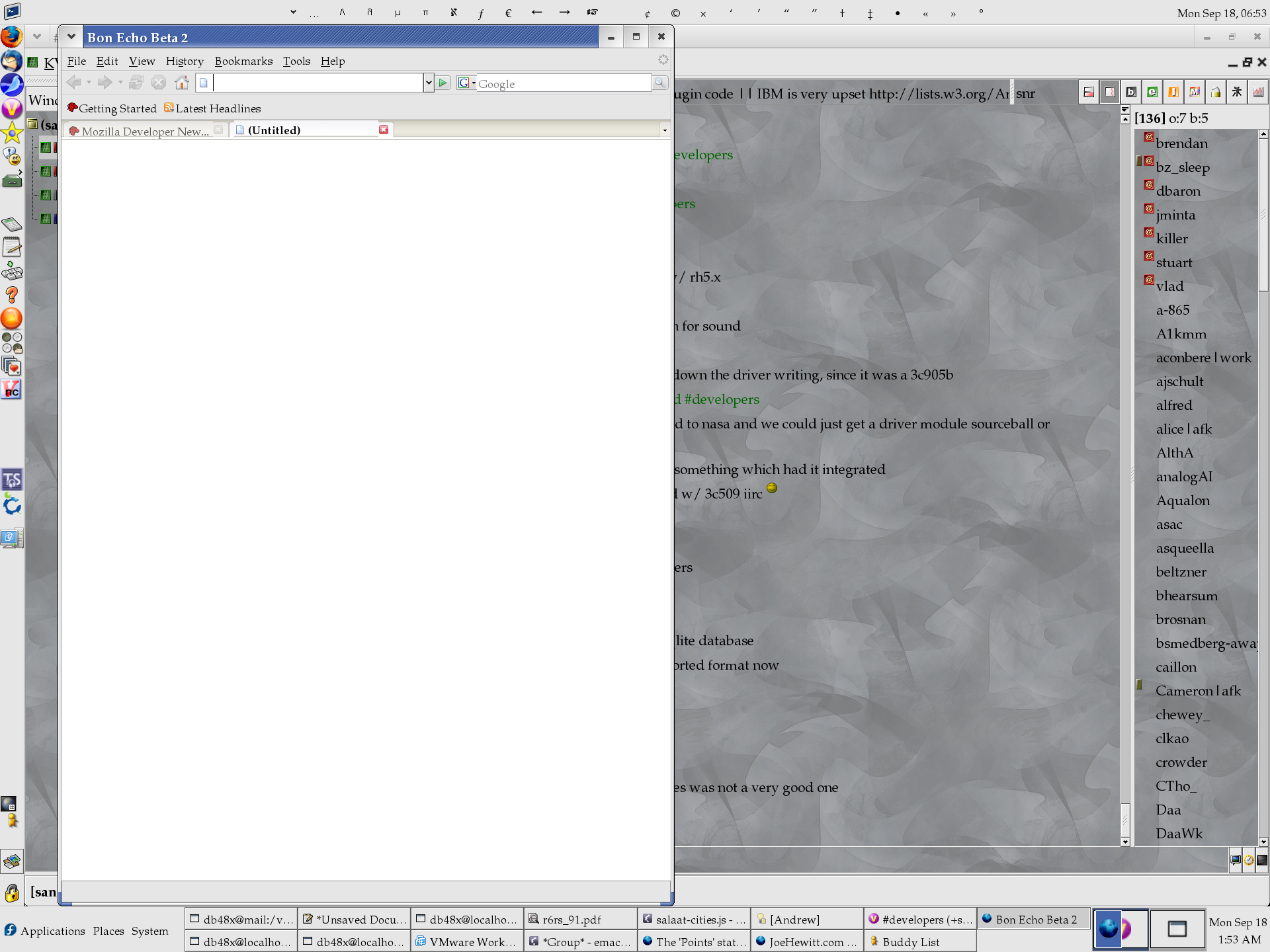Click the yellow star launcher icon
Image resolution: width=1270 pixels, height=952 pixels.
tap(11, 133)
